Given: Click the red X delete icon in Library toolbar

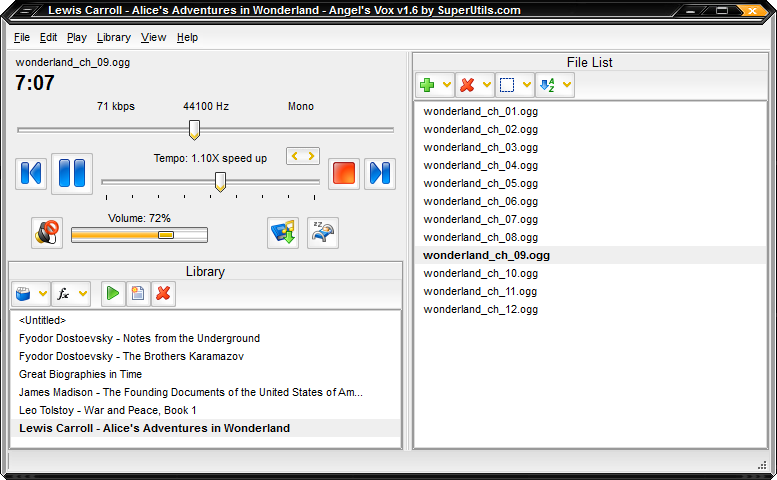Looking at the screenshot, I should 163,294.
